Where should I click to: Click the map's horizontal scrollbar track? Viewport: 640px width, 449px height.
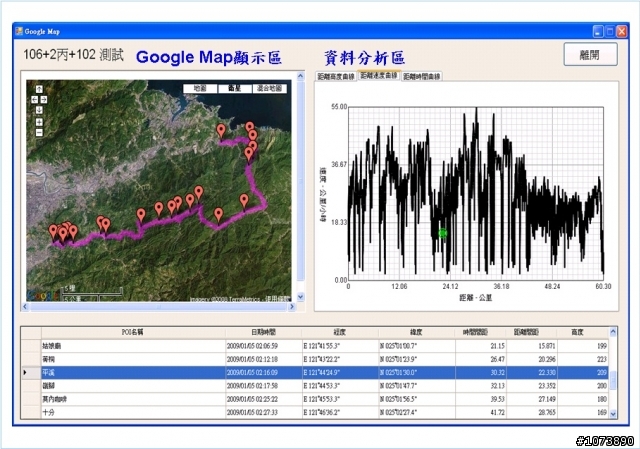click(x=158, y=306)
